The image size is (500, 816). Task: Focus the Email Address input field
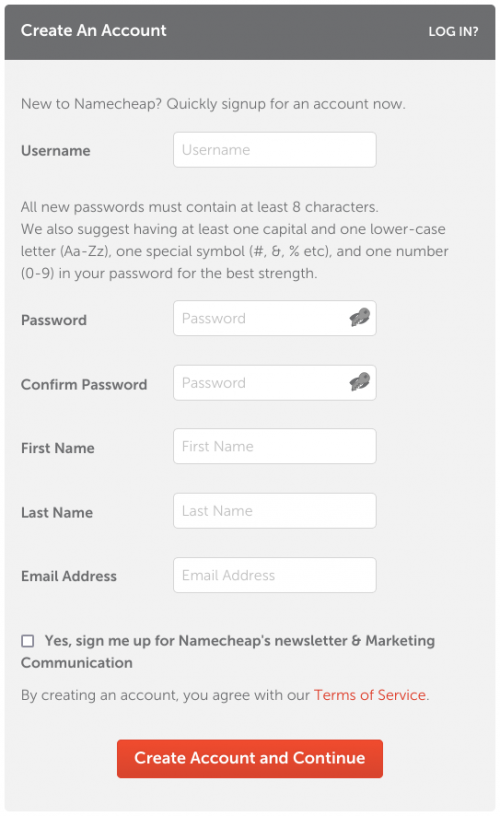275,575
